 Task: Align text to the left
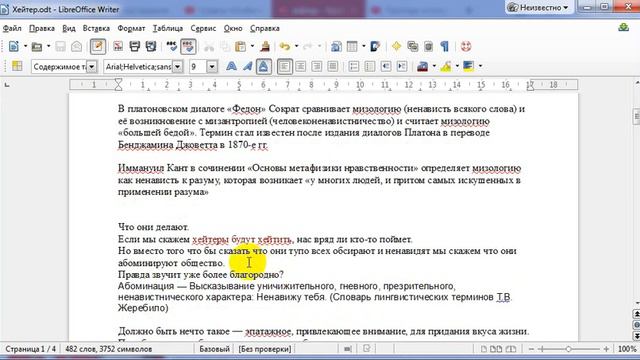click(x=284, y=66)
